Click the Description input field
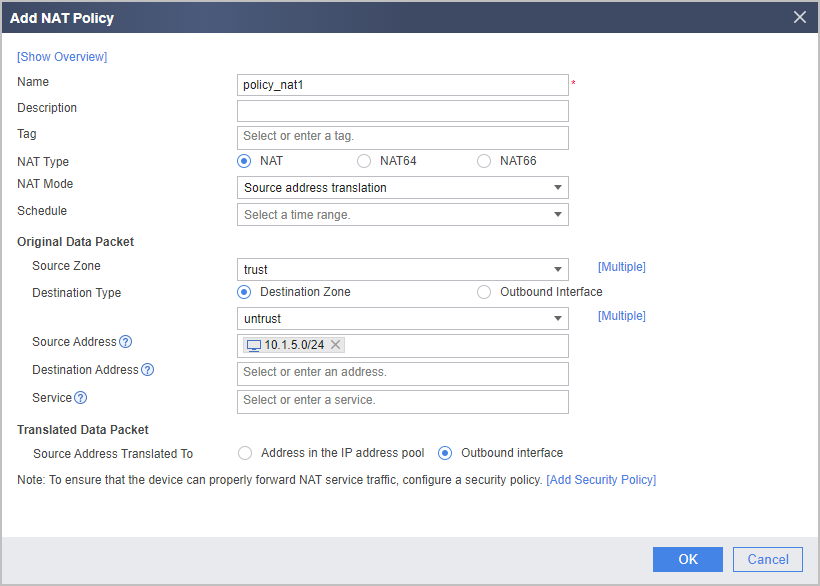This screenshot has height=586, width=820. [403, 111]
